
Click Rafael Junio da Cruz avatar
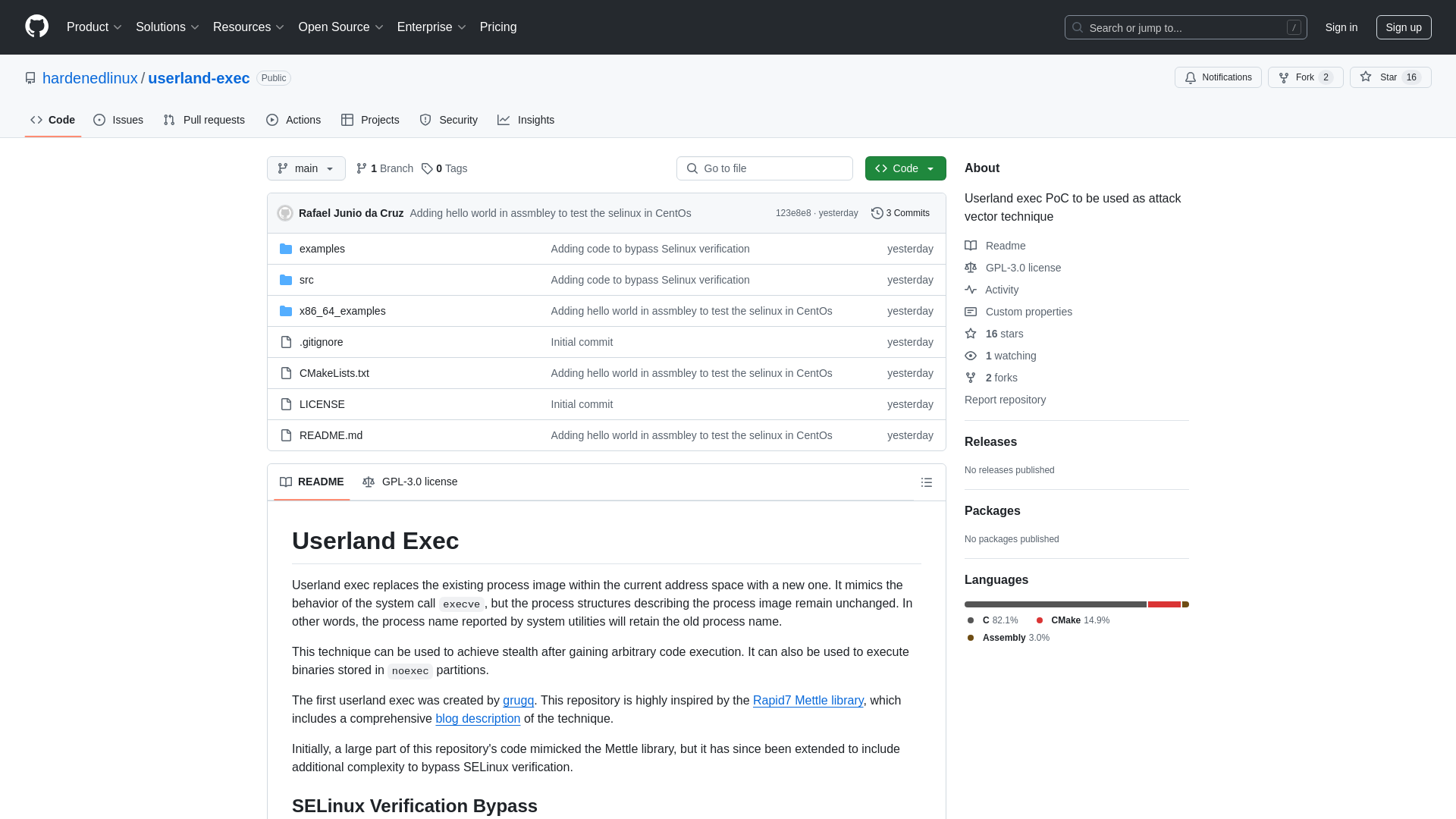285,213
